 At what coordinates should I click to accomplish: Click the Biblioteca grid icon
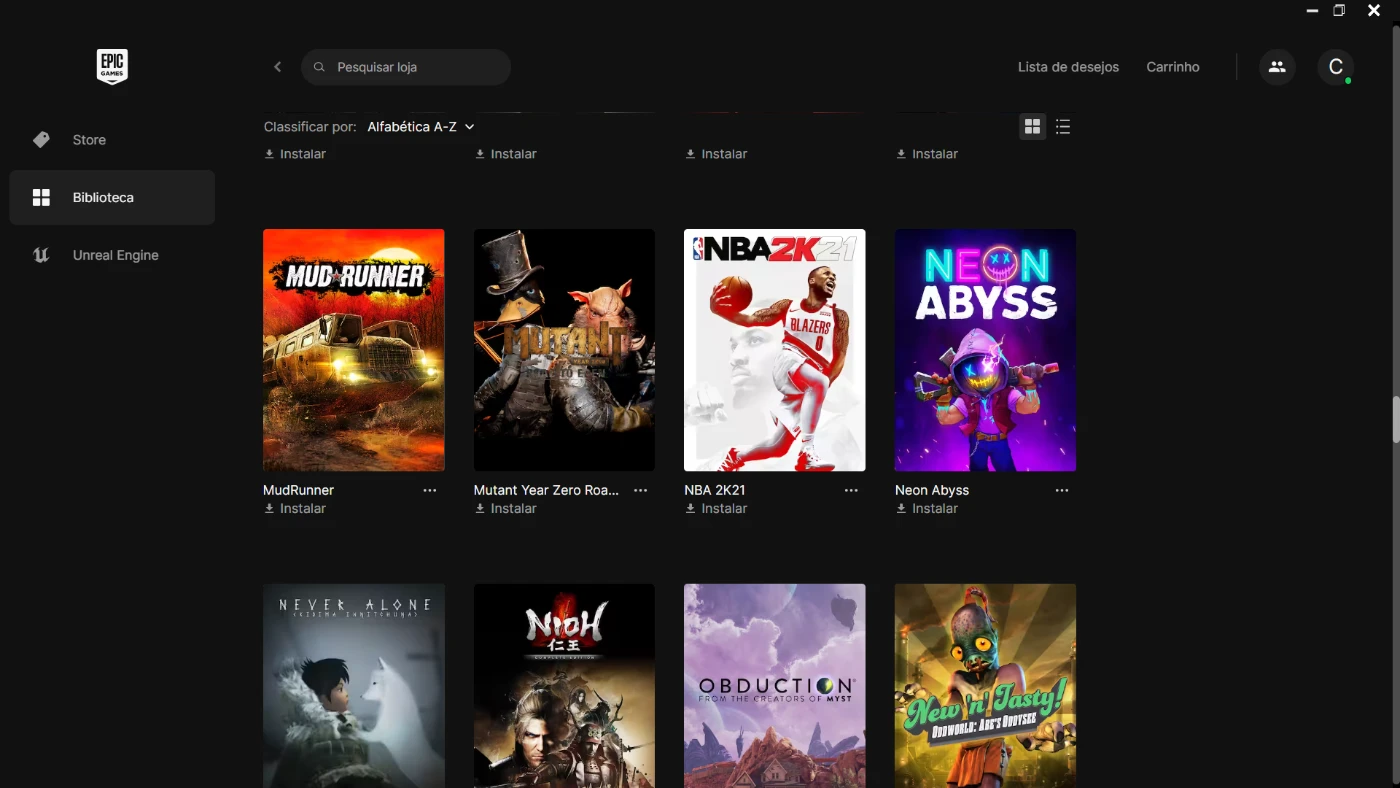coord(41,197)
